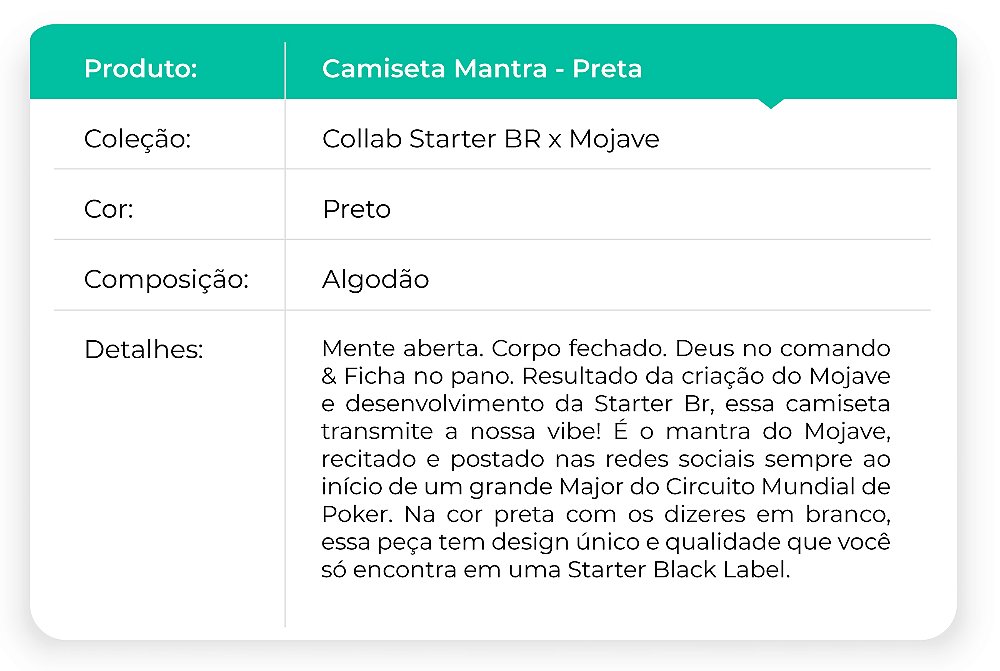Viewport: 1000px width, 671px height.
Task: Click the "Coleção:" row label
Action: (137, 139)
